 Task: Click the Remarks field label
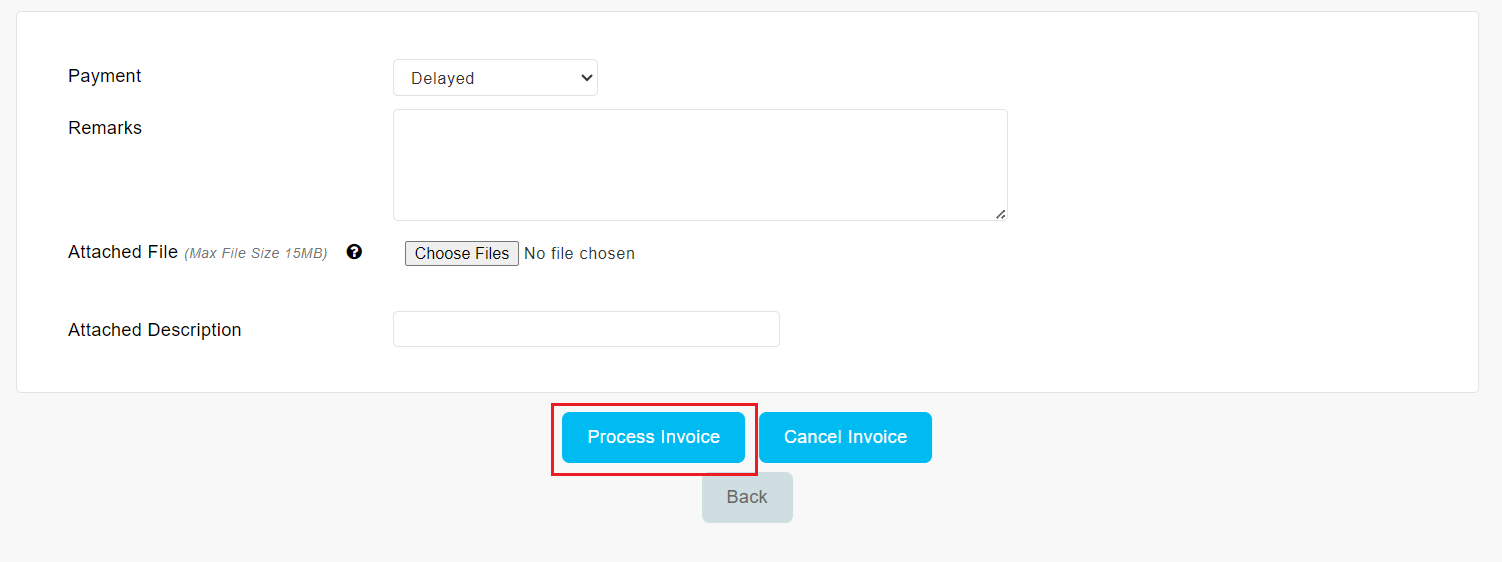[105, 128]
